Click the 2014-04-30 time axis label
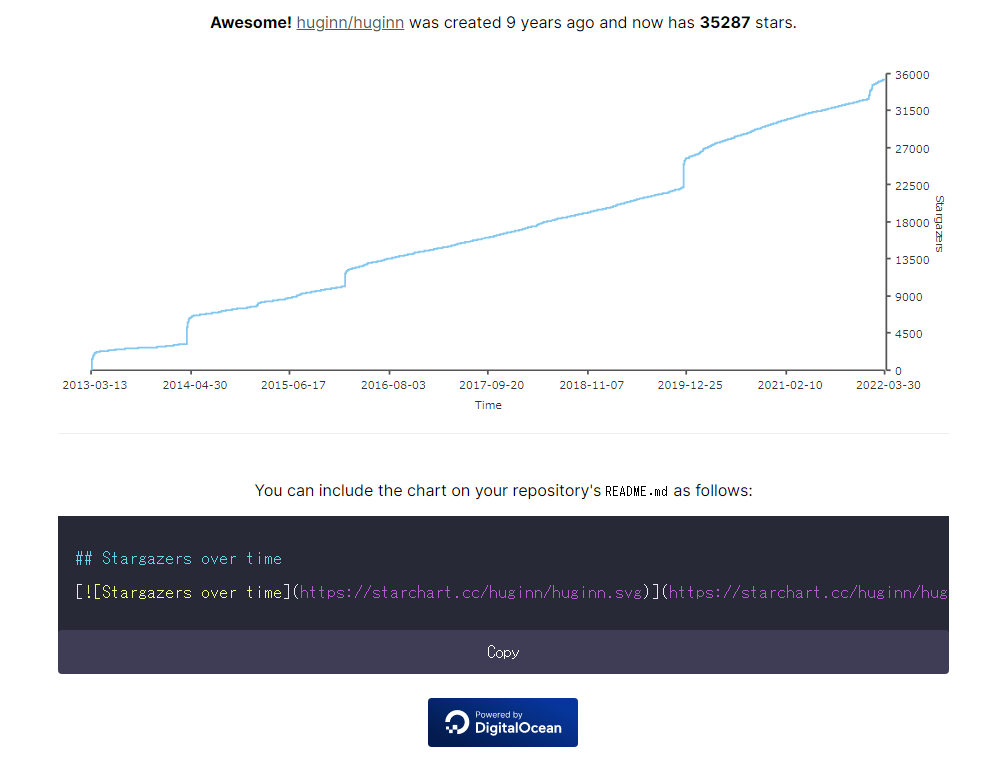 pyautogui.click(x=194, y=385)
